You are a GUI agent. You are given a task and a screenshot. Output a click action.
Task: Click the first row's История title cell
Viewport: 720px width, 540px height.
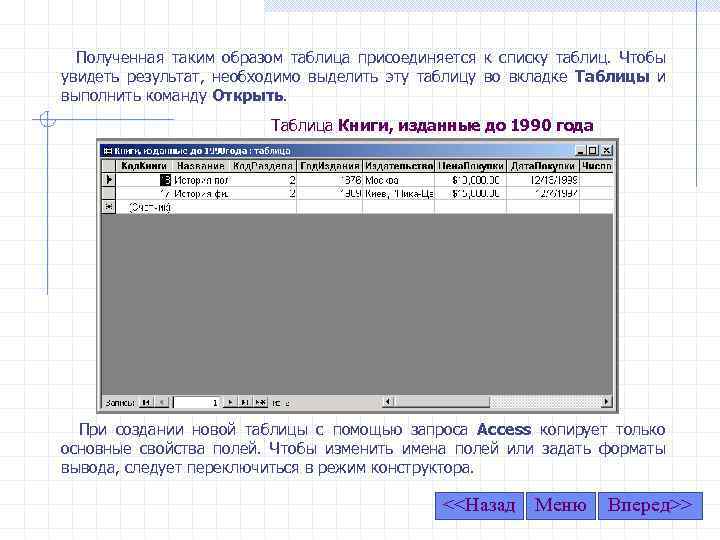(201, 180)
